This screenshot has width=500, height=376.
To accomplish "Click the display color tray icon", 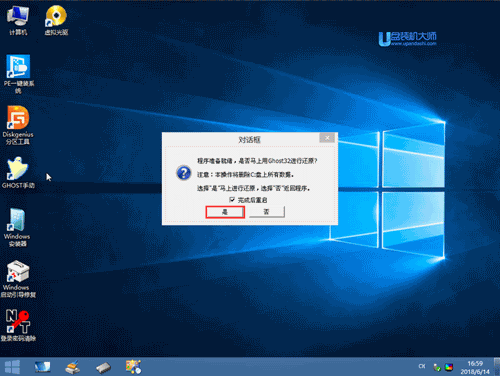I will (x=449, y=367).
